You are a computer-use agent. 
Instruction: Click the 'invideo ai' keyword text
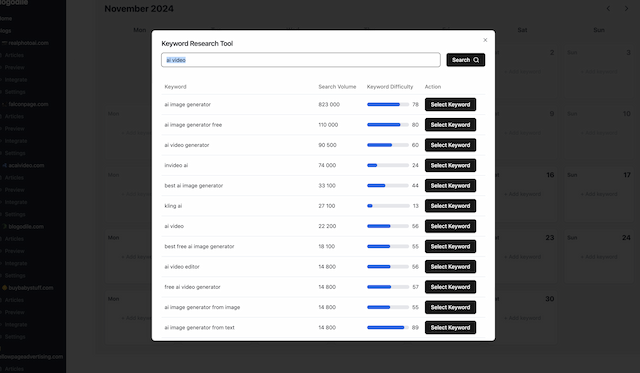(x=176, y=165)
